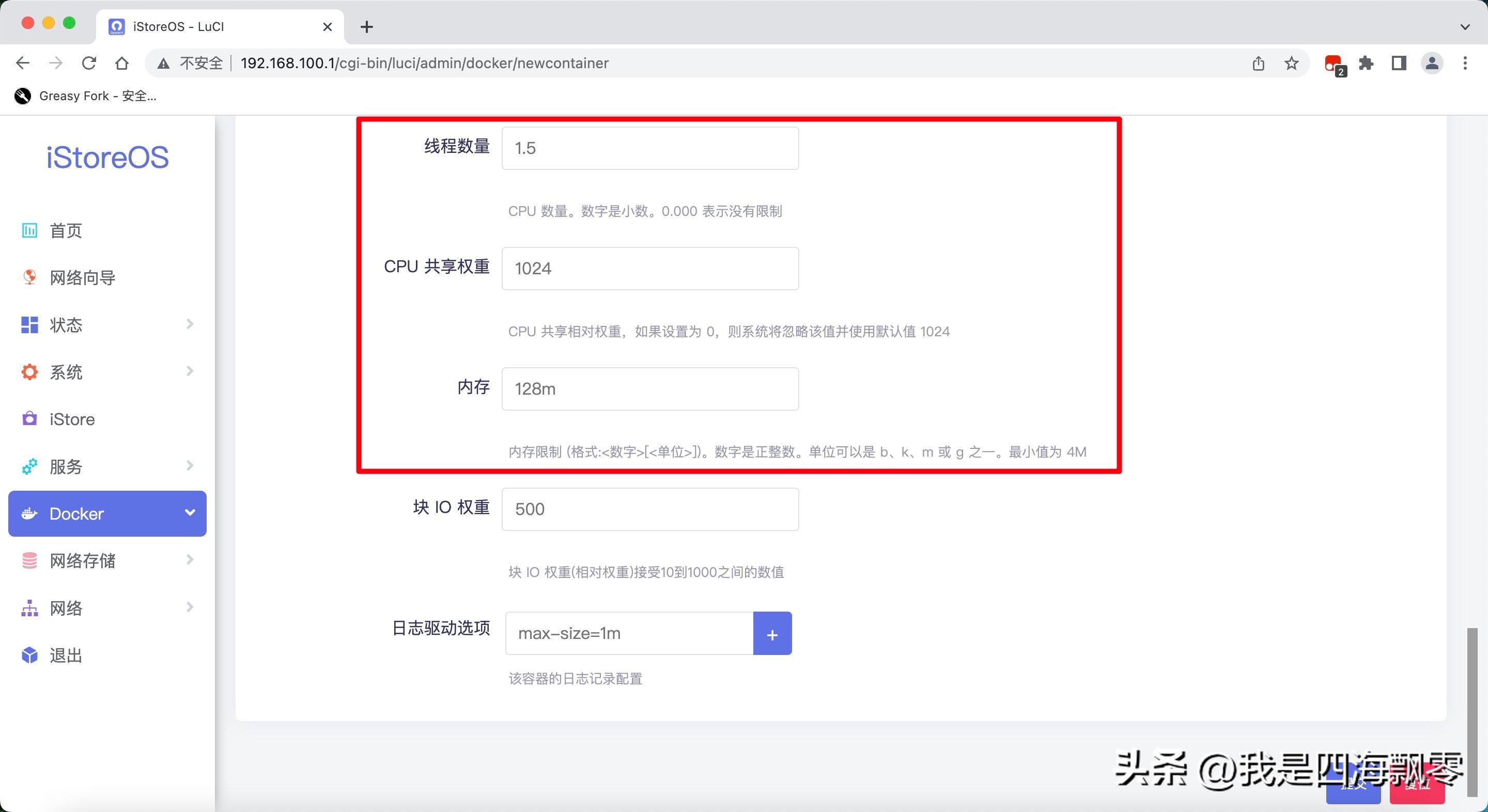
Task: Click the share page icon
Action: (x=1259, y=63)
